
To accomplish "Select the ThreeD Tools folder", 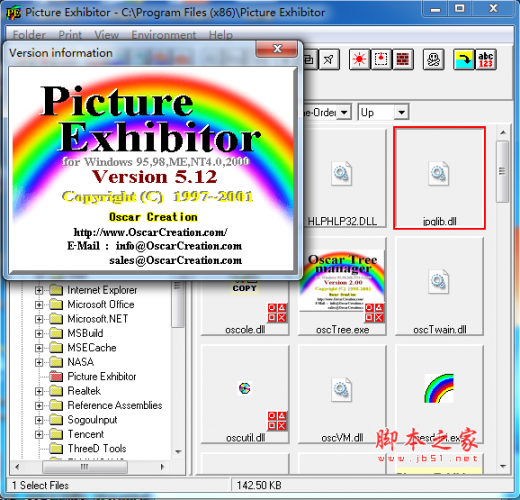I will (x=97, y=448).
